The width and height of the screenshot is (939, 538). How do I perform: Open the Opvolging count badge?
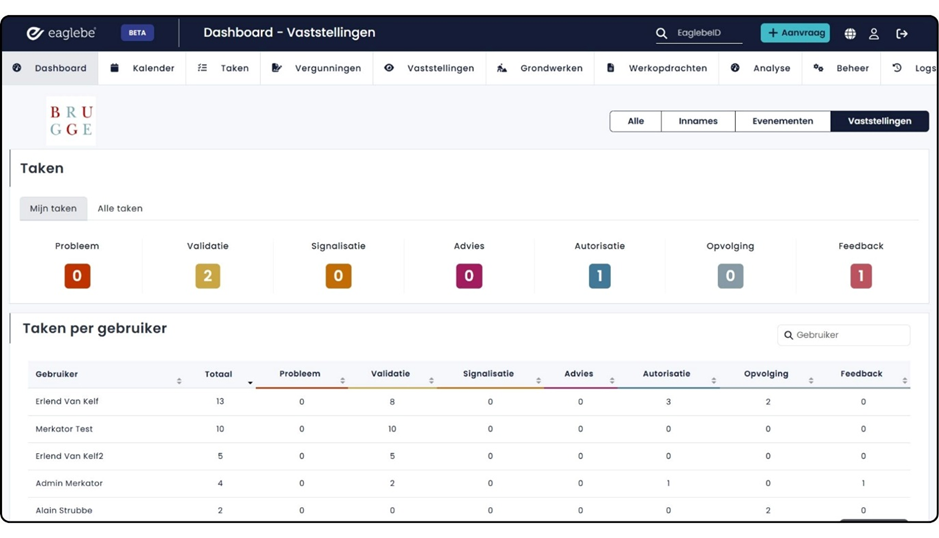pos(731,276)
